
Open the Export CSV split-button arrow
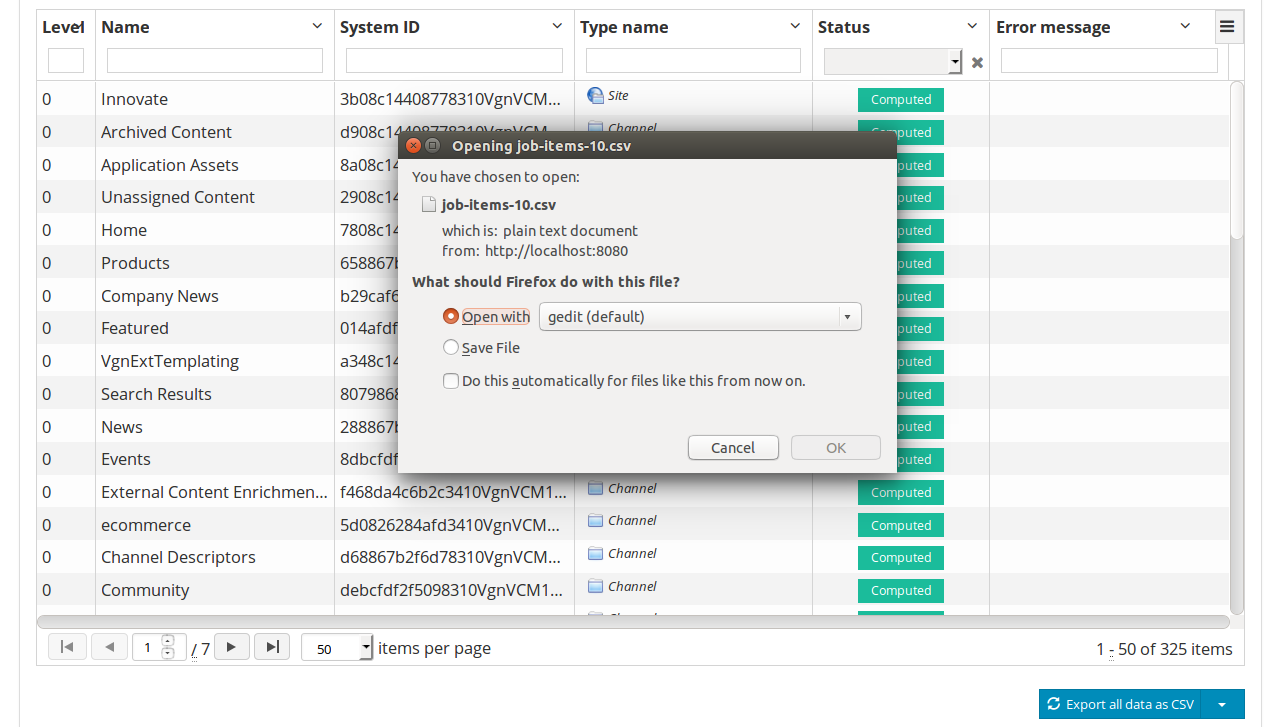pyautogui.click(x=1222, y=704)
